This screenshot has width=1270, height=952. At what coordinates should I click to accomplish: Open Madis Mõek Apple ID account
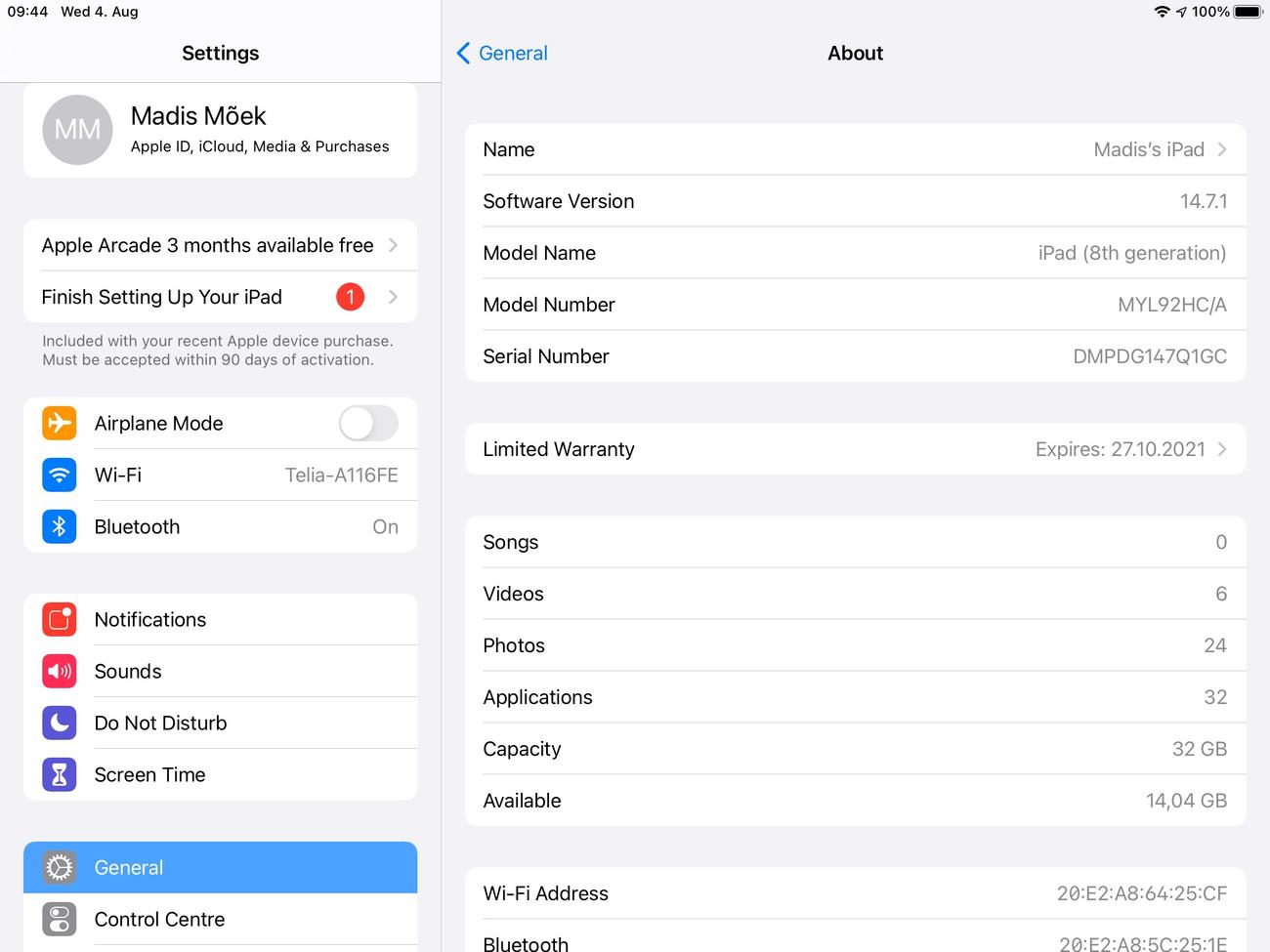[x=220, y=130]
